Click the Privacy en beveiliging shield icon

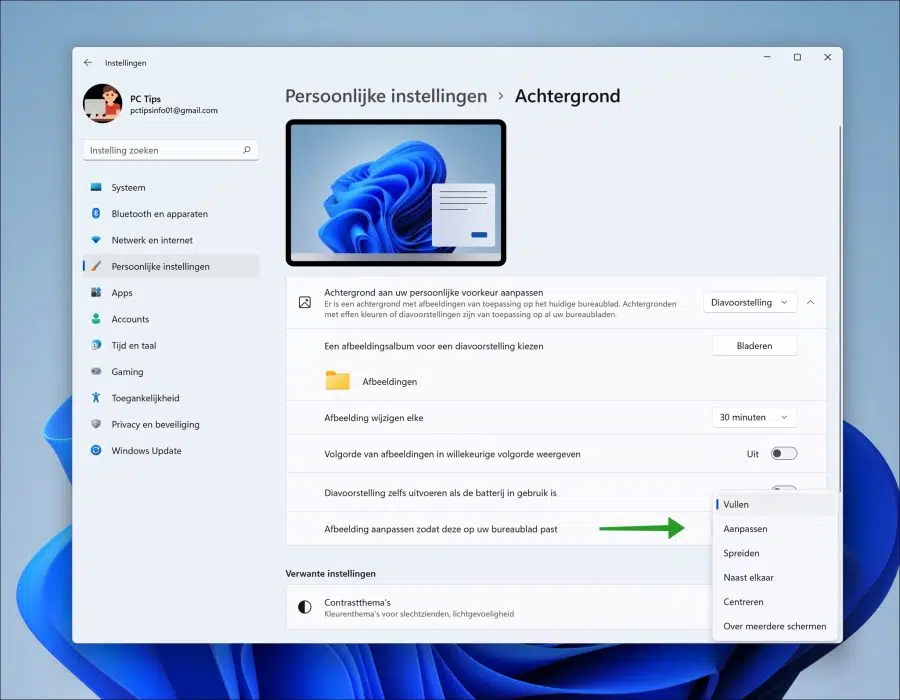pos(96,424)
